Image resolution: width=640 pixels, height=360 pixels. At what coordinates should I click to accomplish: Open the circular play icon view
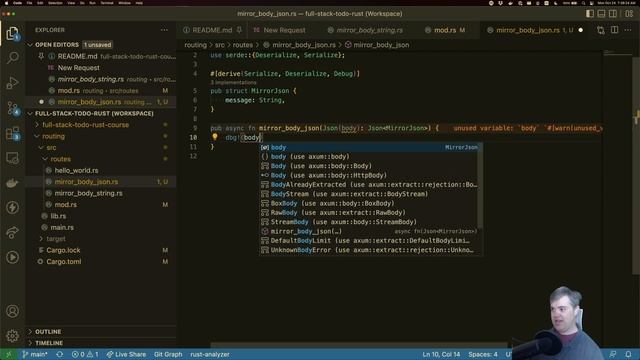coord(12,257)
